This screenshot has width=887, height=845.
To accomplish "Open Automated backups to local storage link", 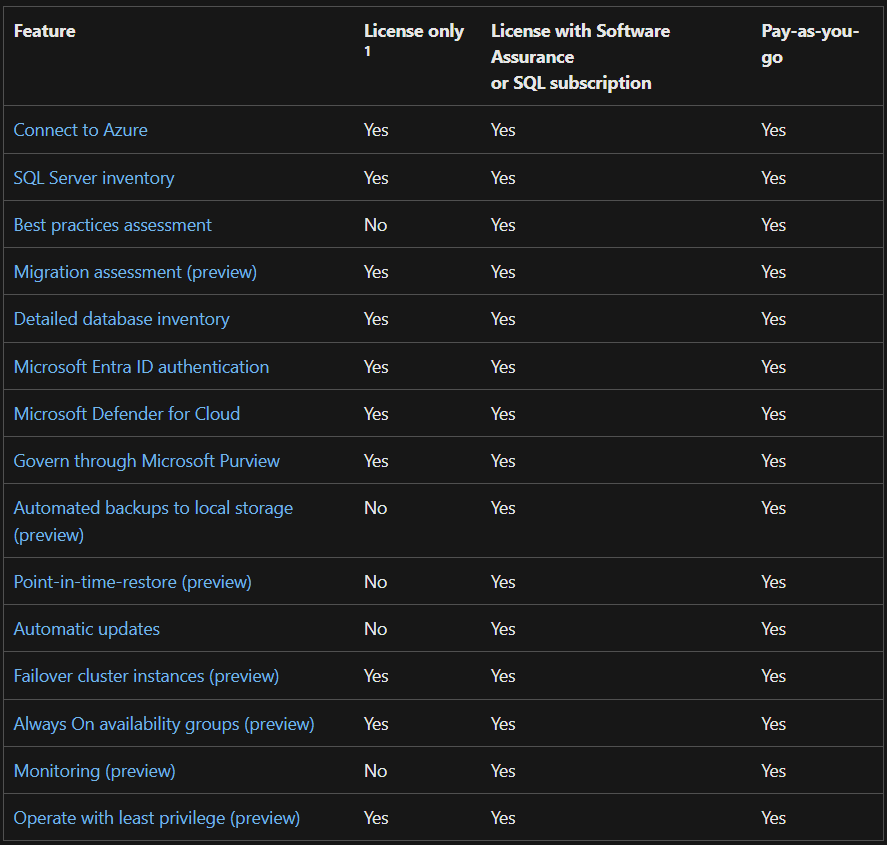I will pyautogui.click(x=153, y=508).
